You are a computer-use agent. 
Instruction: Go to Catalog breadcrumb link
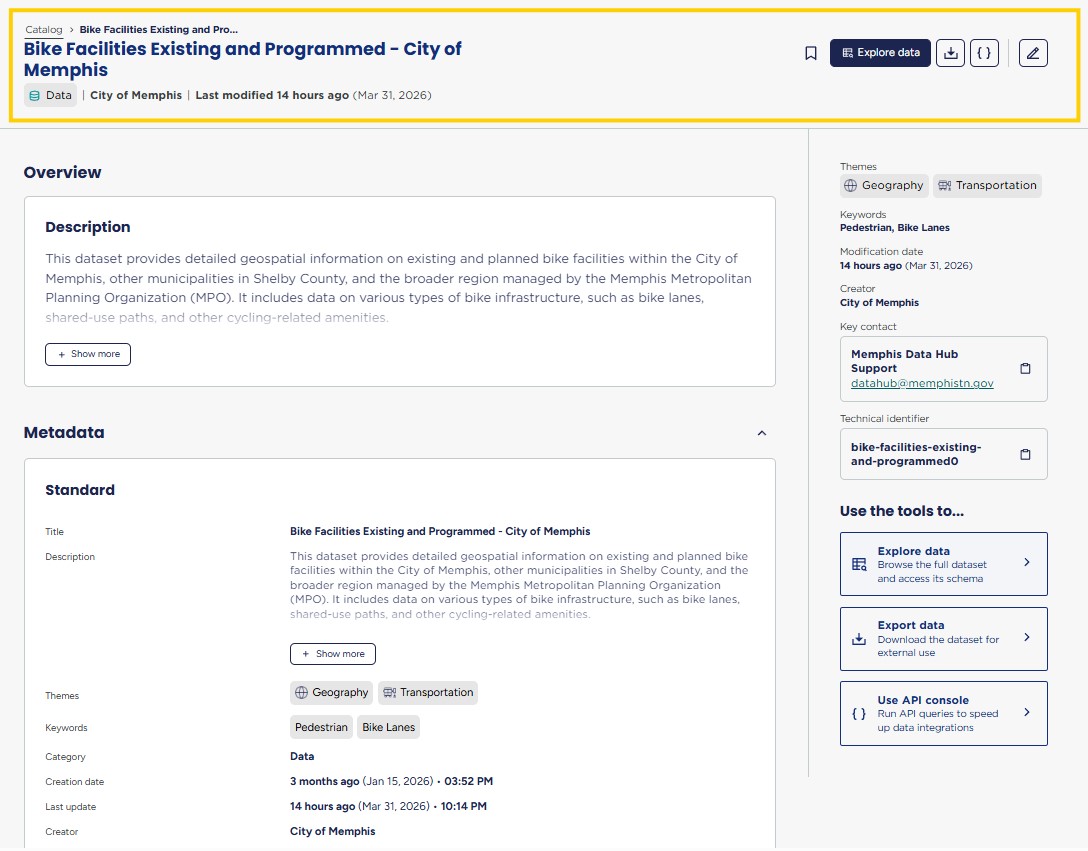coord(44,30)
